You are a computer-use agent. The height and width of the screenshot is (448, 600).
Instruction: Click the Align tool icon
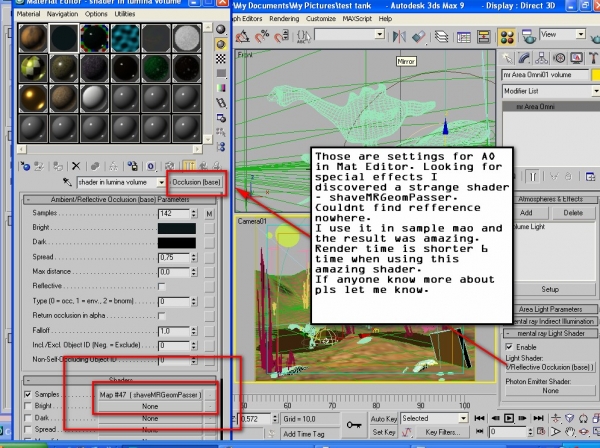click(419, 37)
